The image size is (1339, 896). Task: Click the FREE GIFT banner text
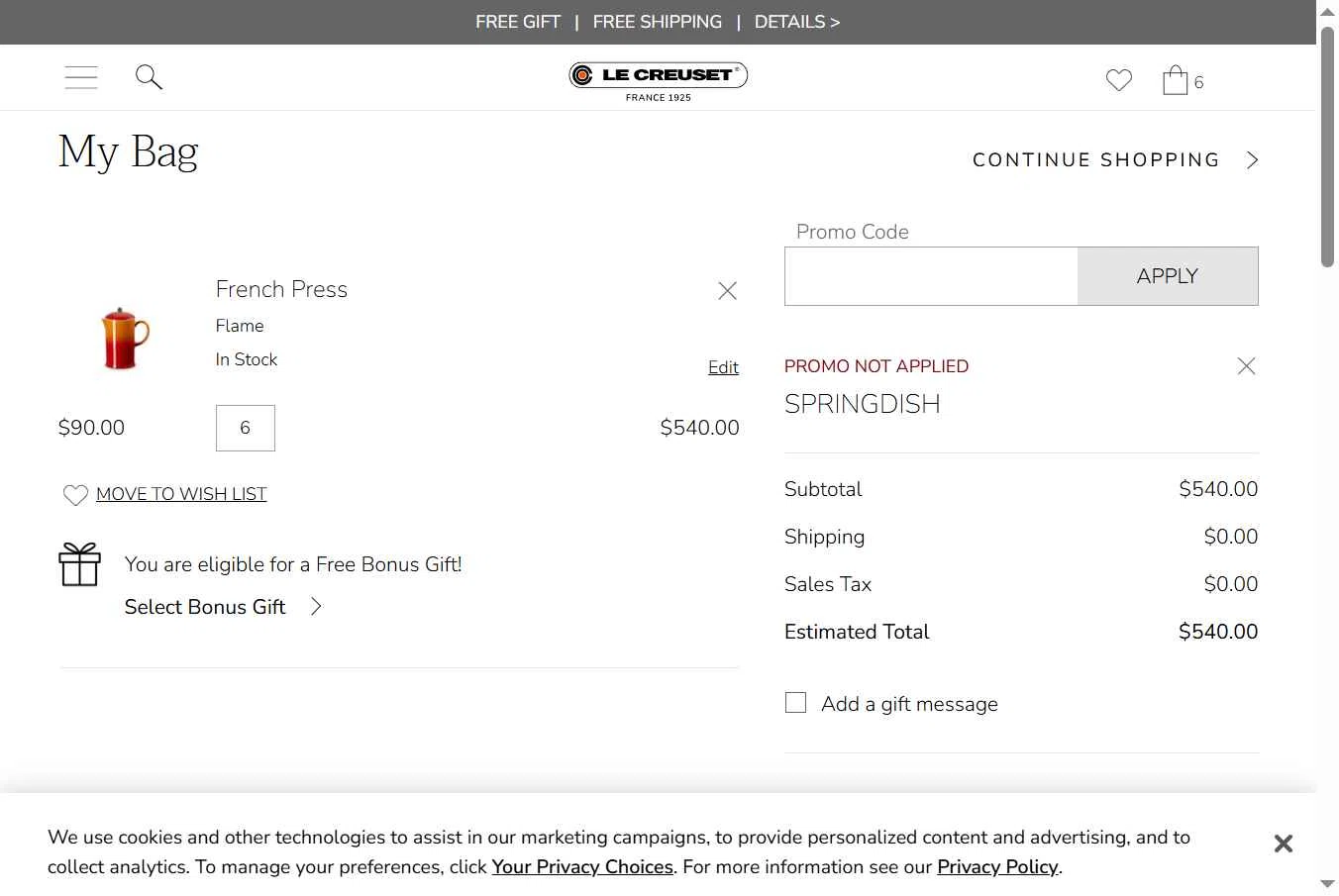click(518, 22)
